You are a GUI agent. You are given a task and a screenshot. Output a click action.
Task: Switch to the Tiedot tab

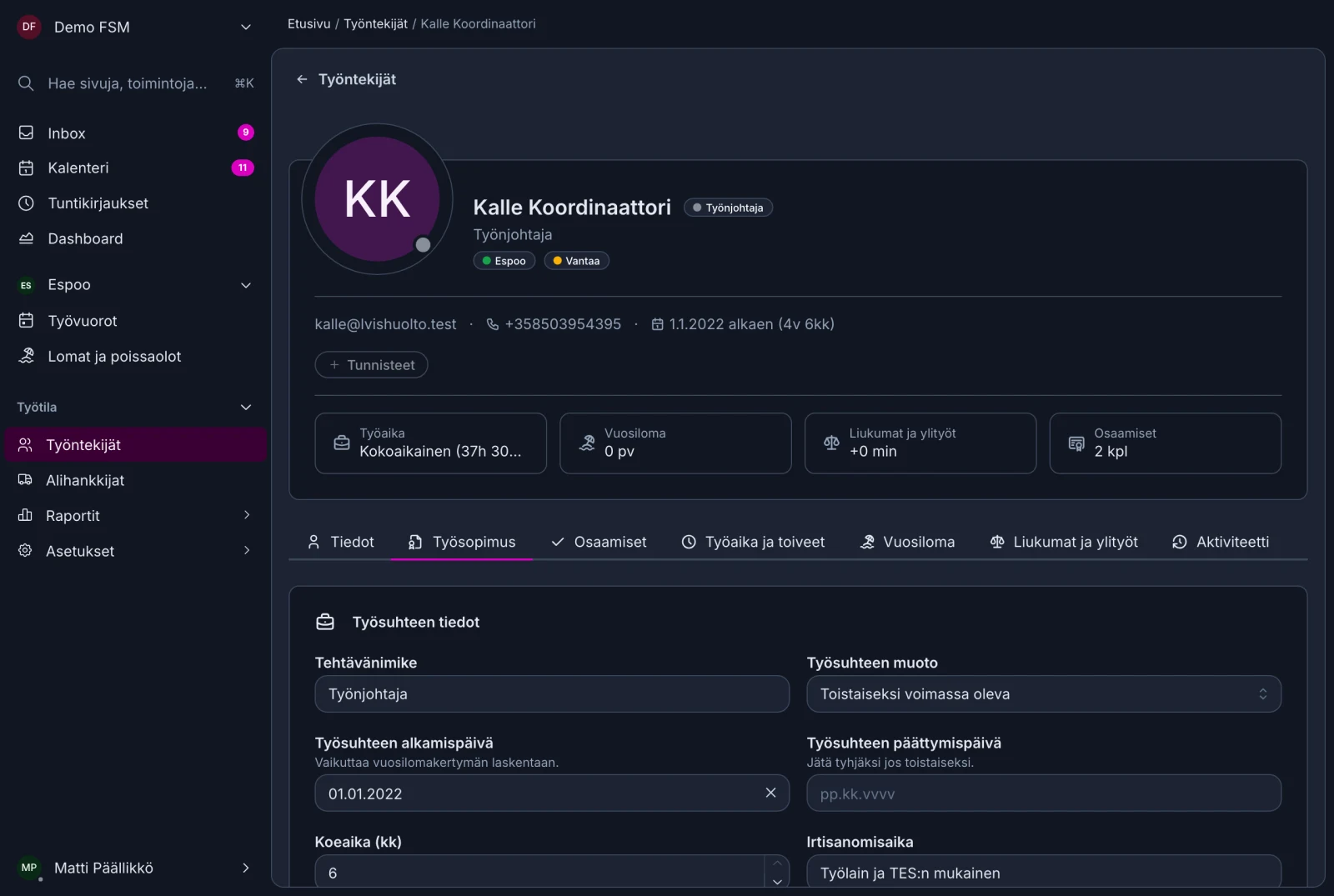point(340,542)
